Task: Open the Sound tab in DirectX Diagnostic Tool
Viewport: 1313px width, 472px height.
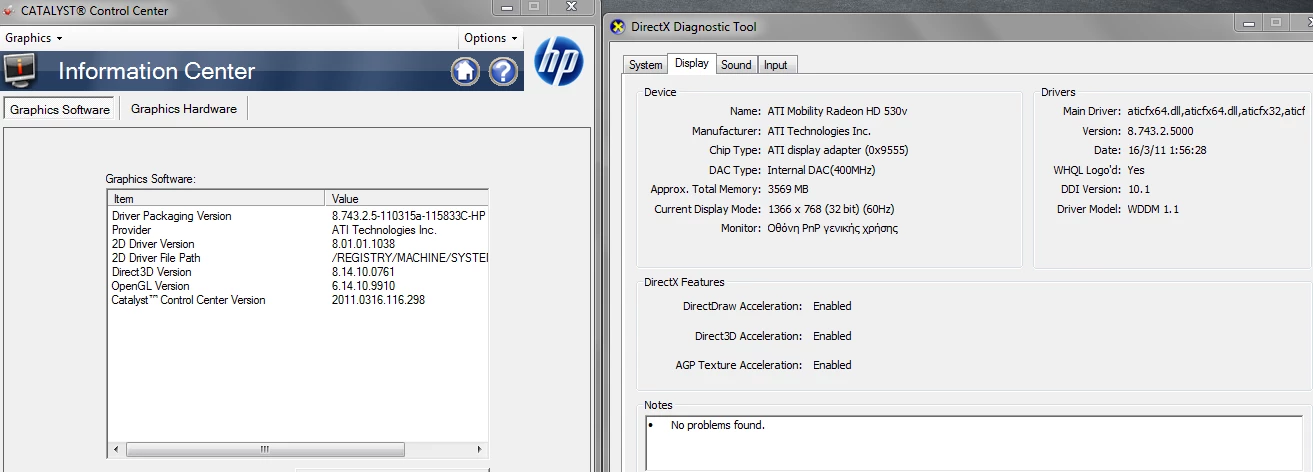Action: [736, 65]
